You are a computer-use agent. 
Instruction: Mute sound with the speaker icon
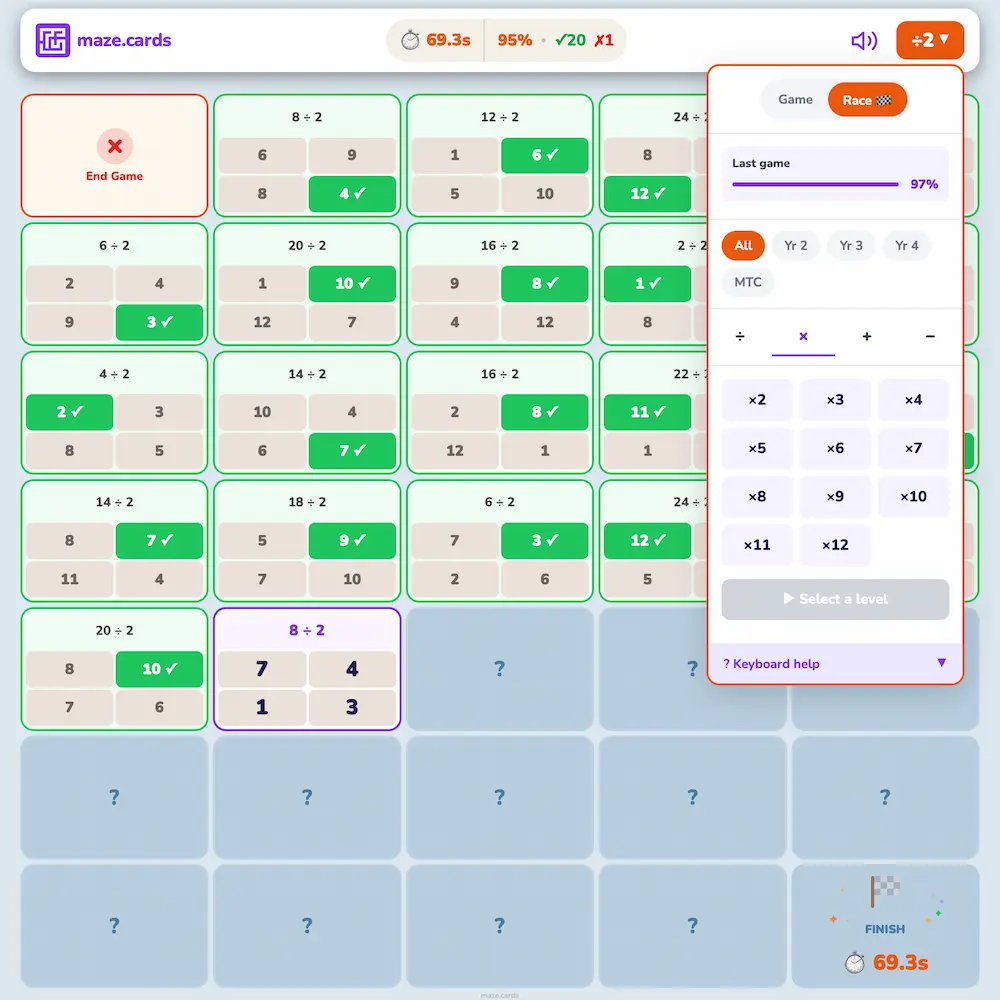pos(863,41)
